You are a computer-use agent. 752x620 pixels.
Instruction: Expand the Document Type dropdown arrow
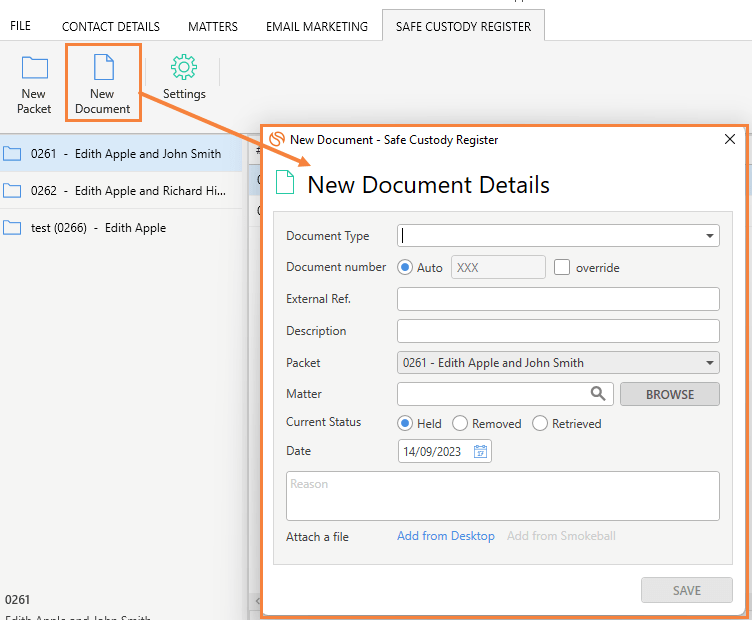[x=710, y=236]
